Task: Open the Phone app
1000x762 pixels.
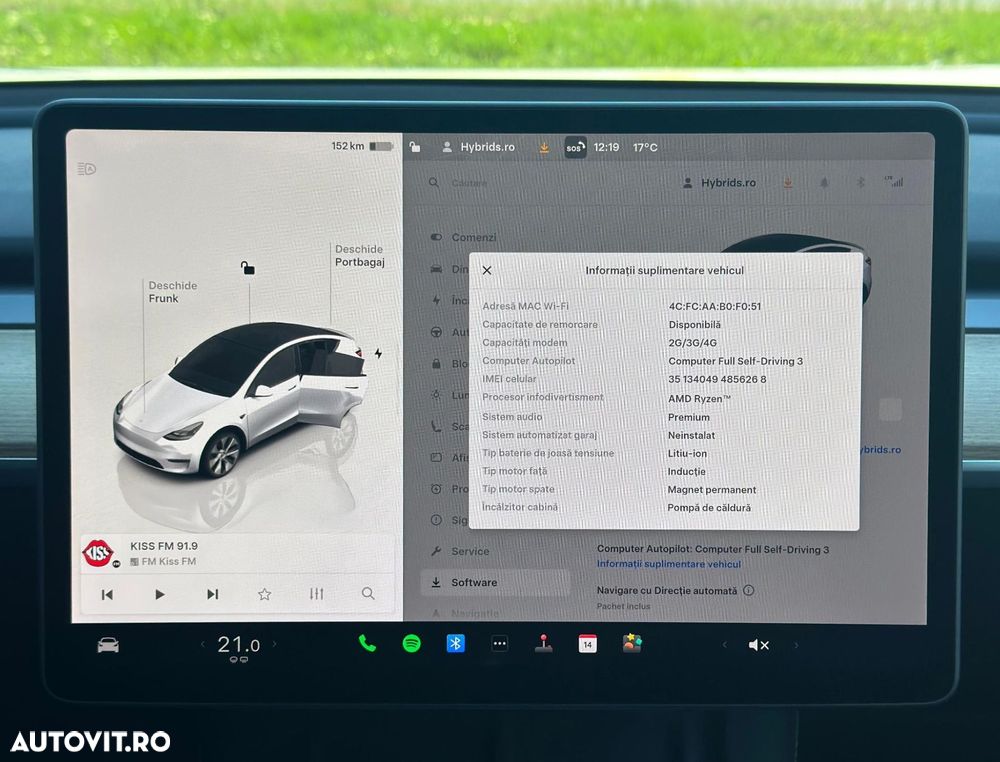Action: pos(367,644)
